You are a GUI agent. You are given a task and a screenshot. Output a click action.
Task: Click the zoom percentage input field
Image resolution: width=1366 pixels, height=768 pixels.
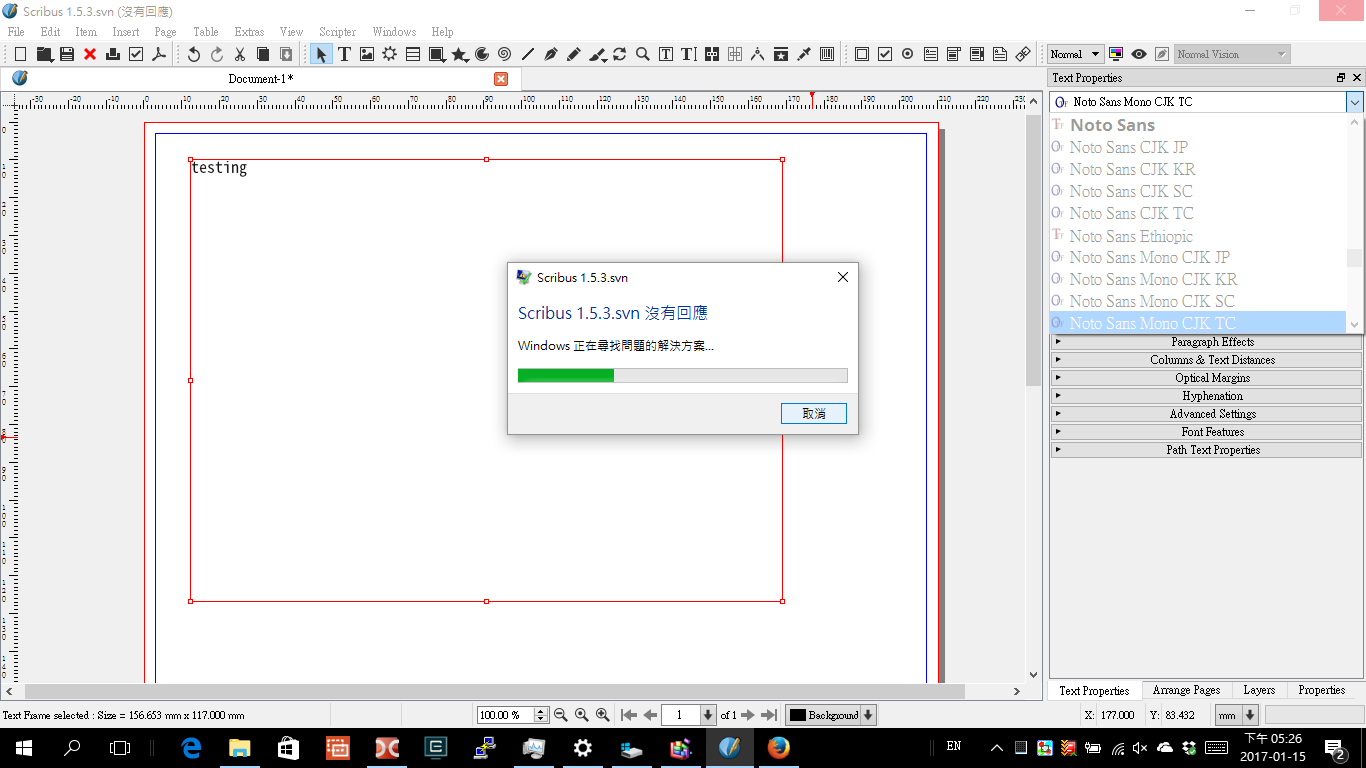[x=505, y=715]
